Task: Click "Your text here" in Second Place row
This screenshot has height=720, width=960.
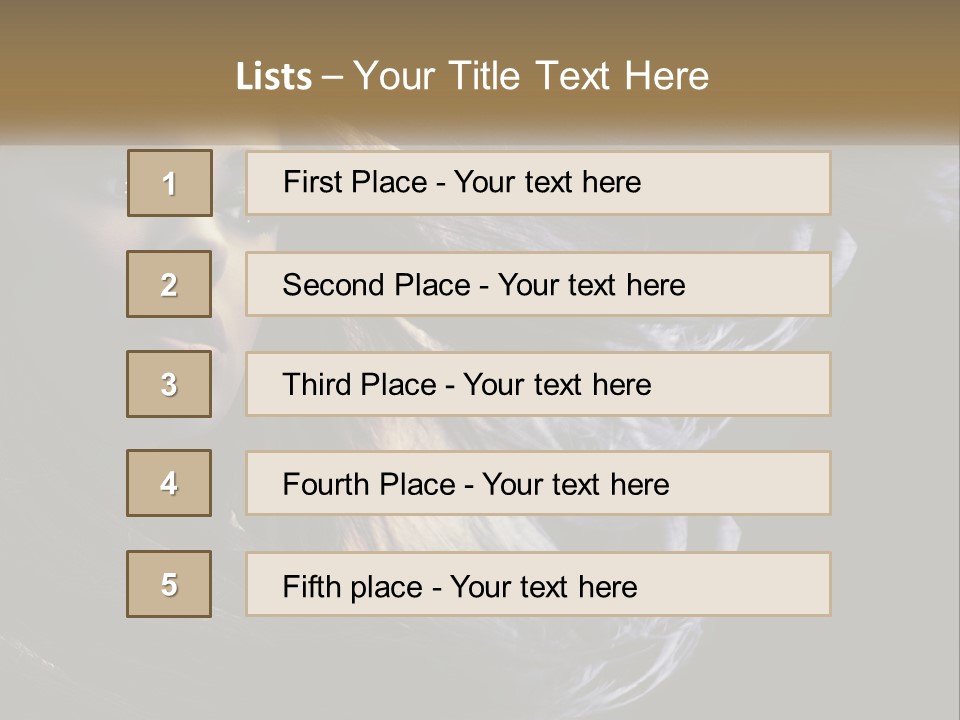Action: (591, 285)
